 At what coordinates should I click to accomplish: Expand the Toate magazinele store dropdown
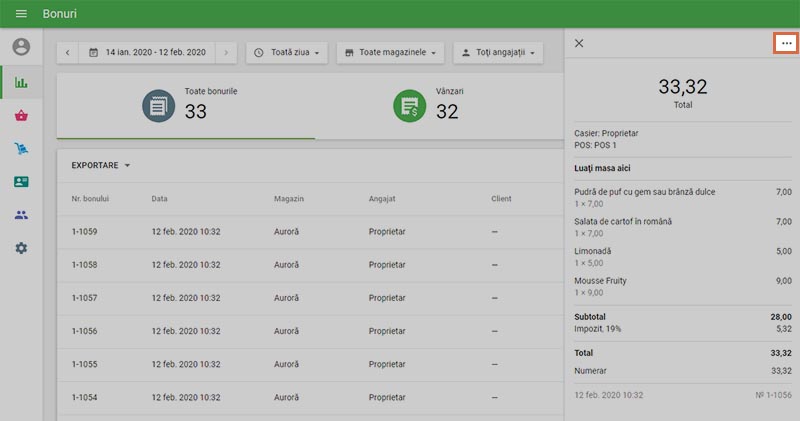[390, 53]
